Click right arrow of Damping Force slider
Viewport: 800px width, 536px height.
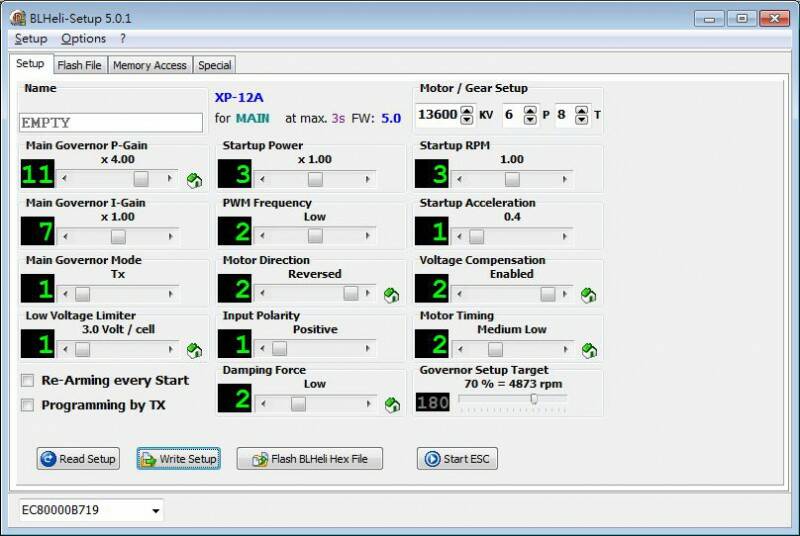pyautogui.click(x=368, y=404)
